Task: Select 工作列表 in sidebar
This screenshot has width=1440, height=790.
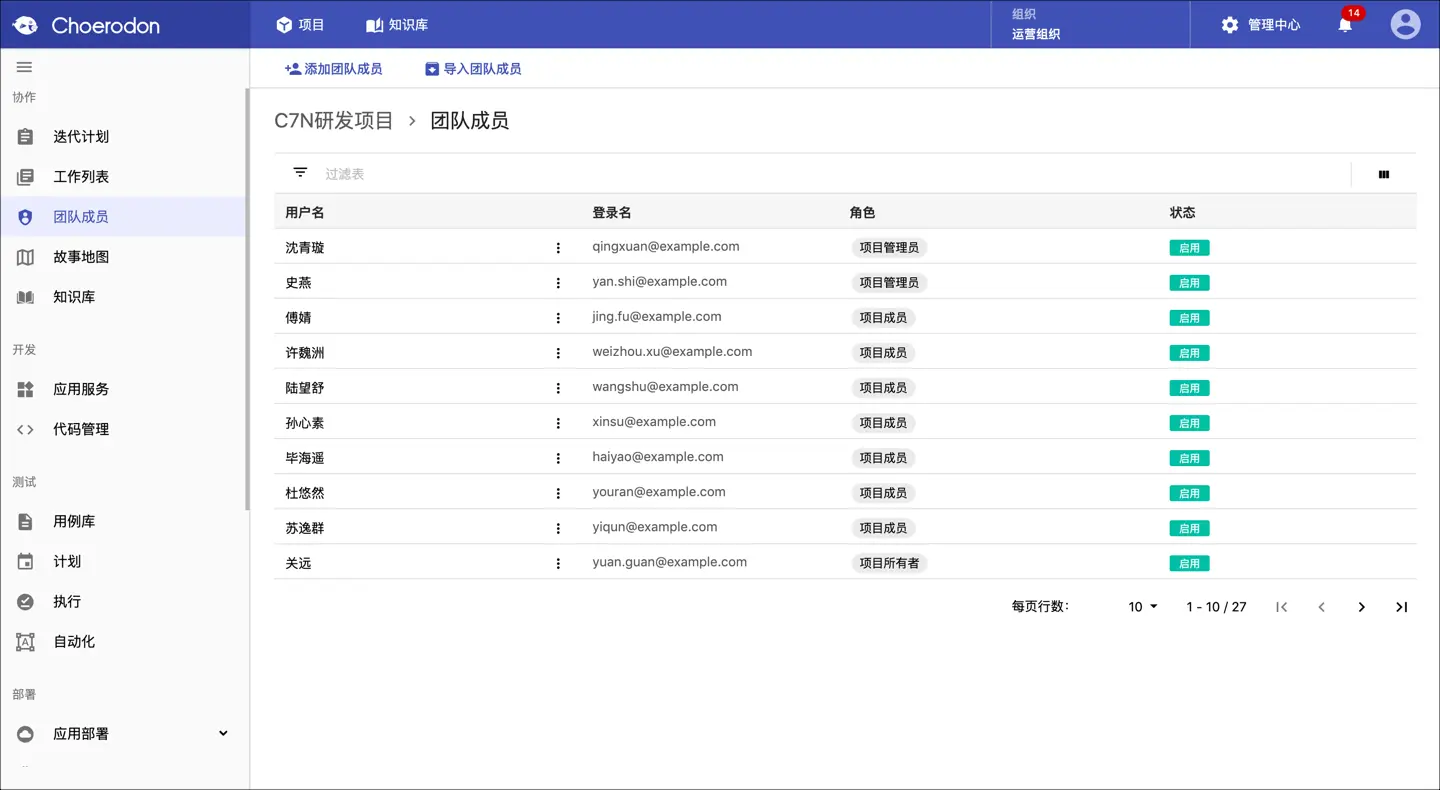Action: point(123,176)
